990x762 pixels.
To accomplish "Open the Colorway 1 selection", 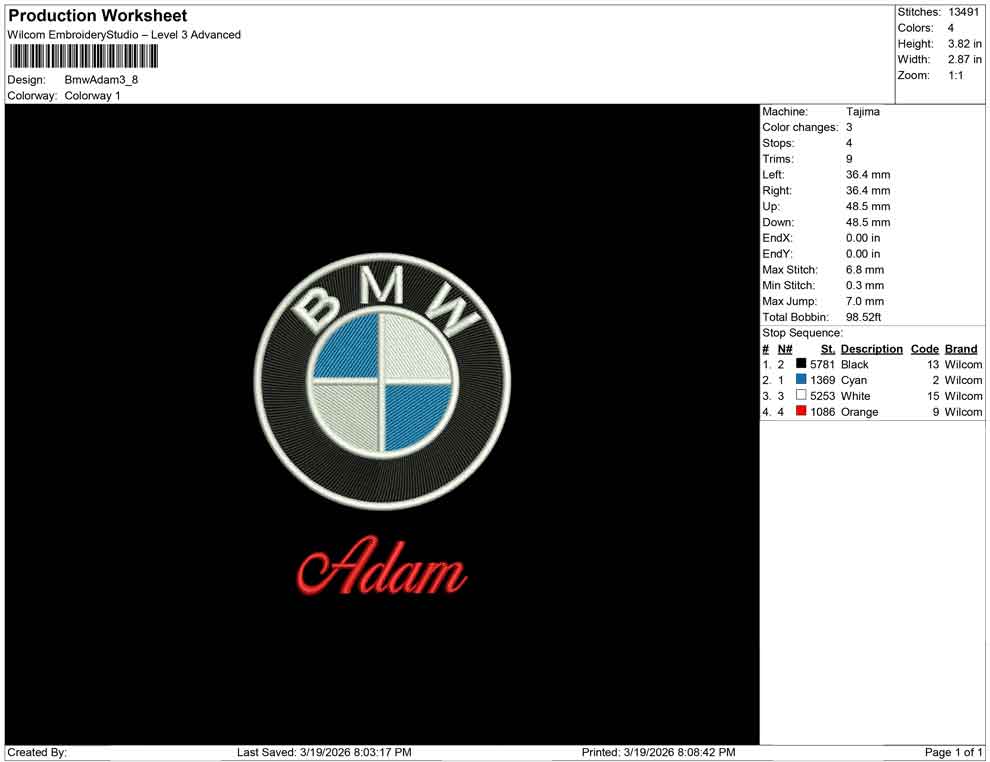I will coord(95,96).
